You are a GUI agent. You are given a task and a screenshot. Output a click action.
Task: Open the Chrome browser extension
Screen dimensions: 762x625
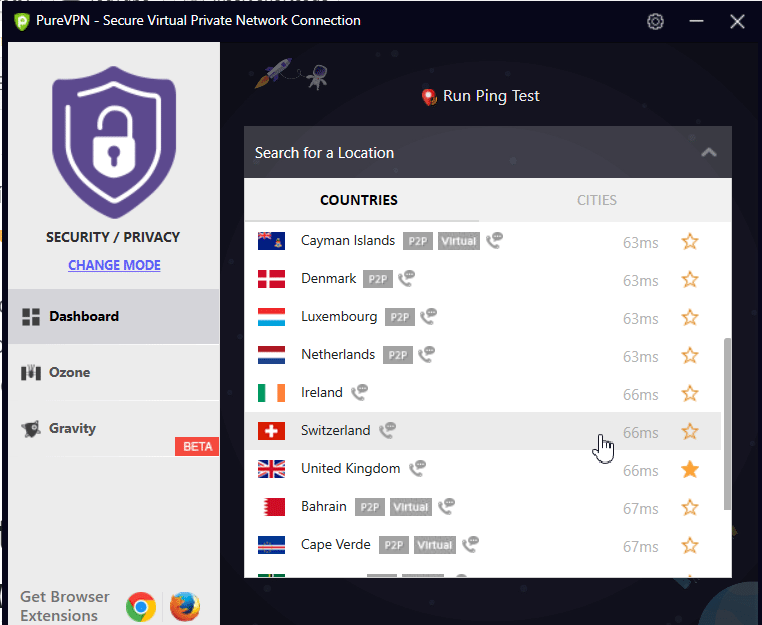[x=141, y=607]
